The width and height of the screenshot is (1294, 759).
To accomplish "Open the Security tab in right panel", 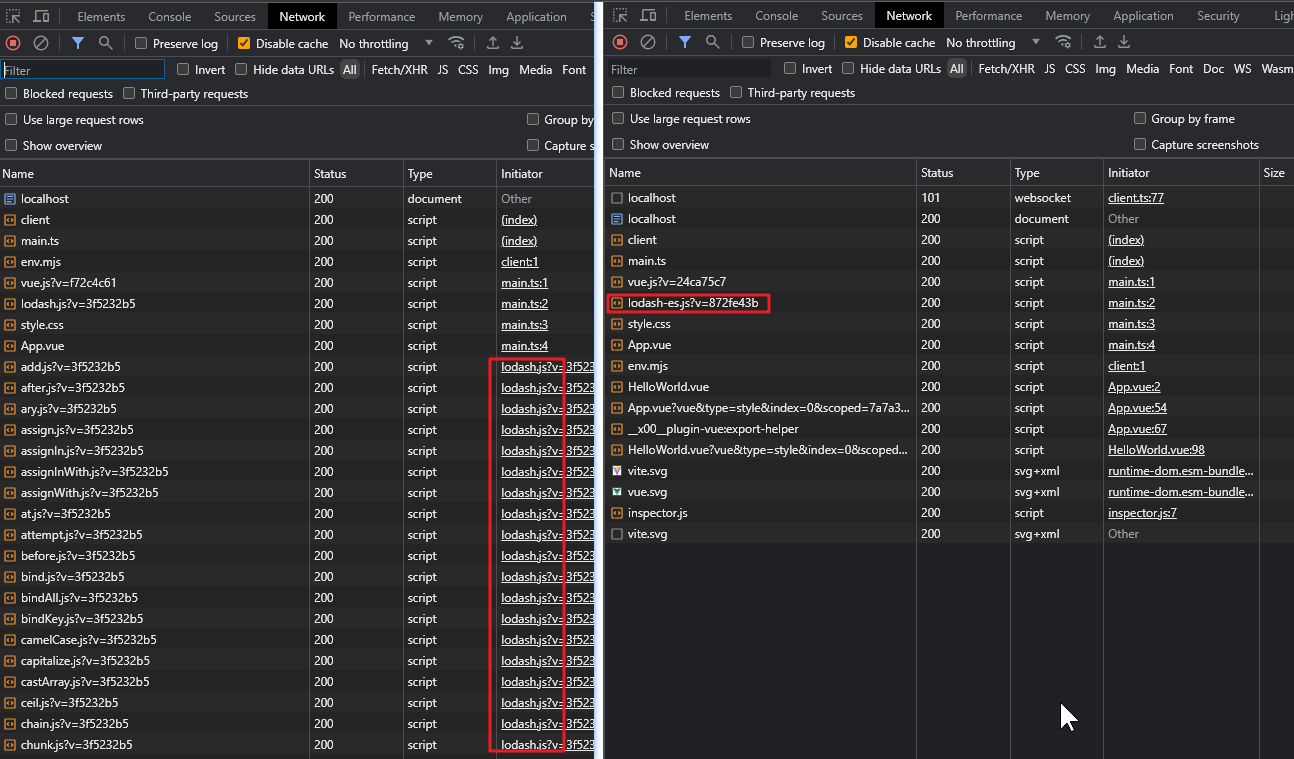I will (x=1218, y=16).
